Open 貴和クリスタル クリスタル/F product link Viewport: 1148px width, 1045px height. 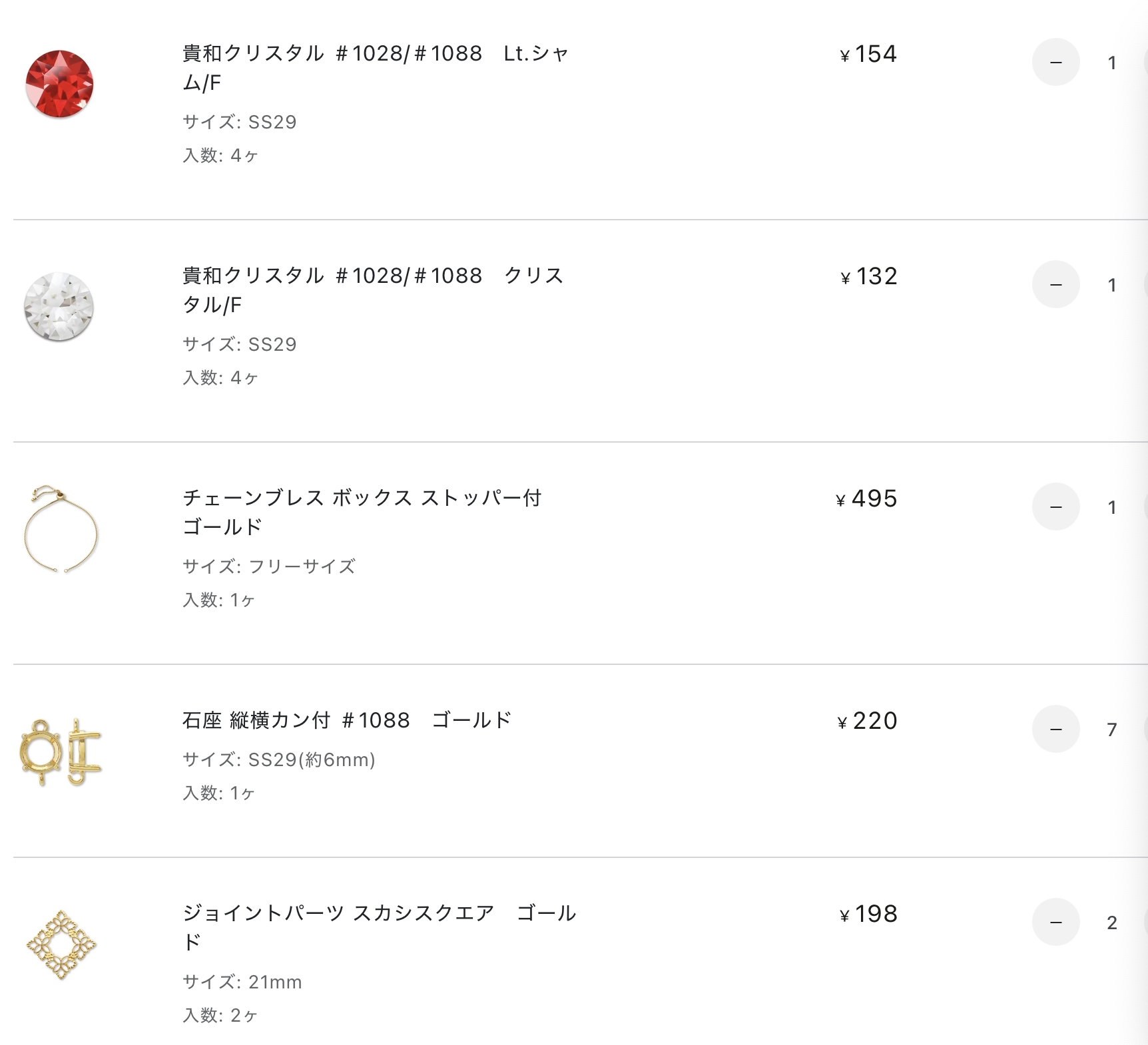373,290
